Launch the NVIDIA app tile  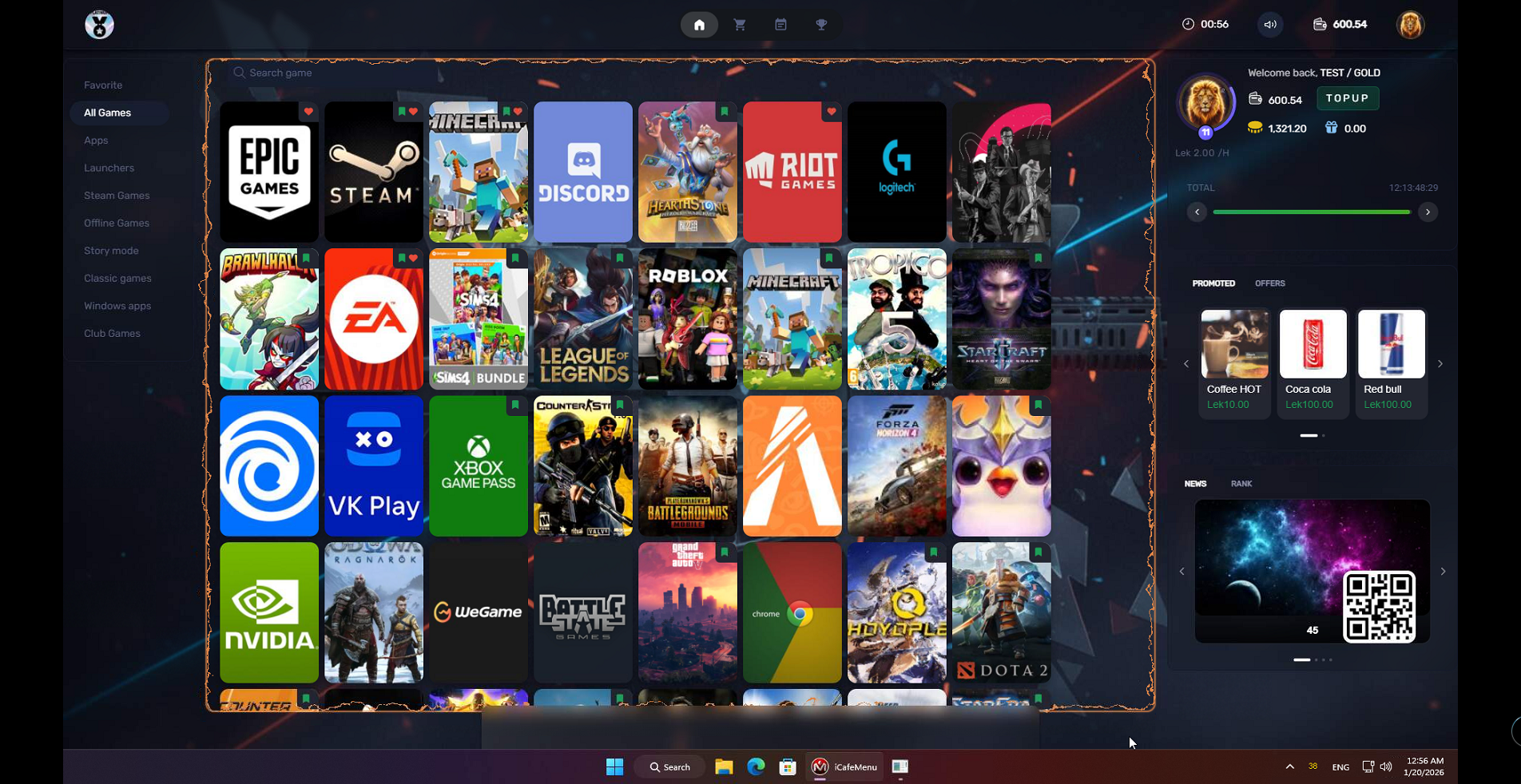pos(269,612)
